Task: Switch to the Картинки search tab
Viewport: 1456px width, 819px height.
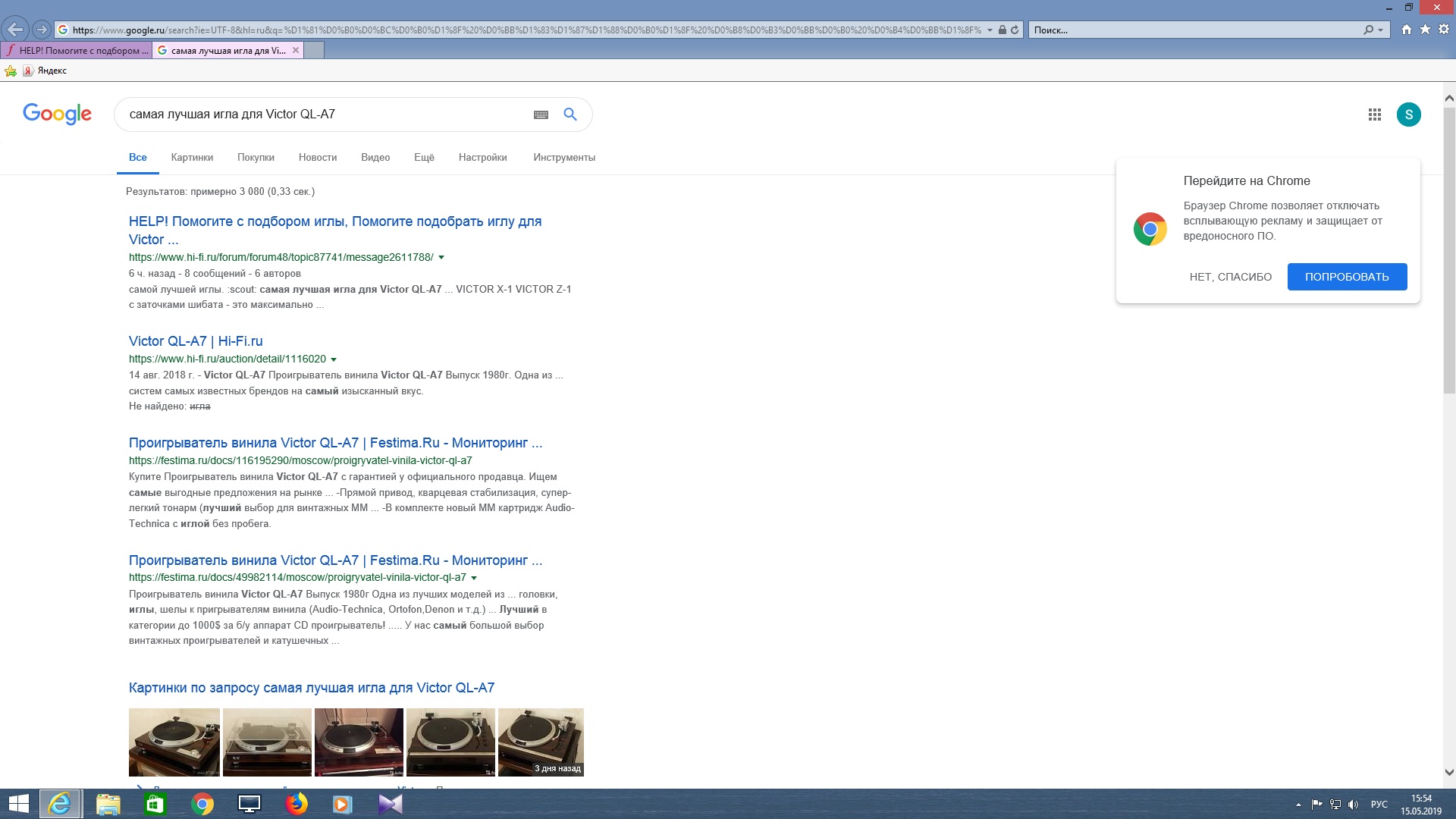Action: pos(192,158)
